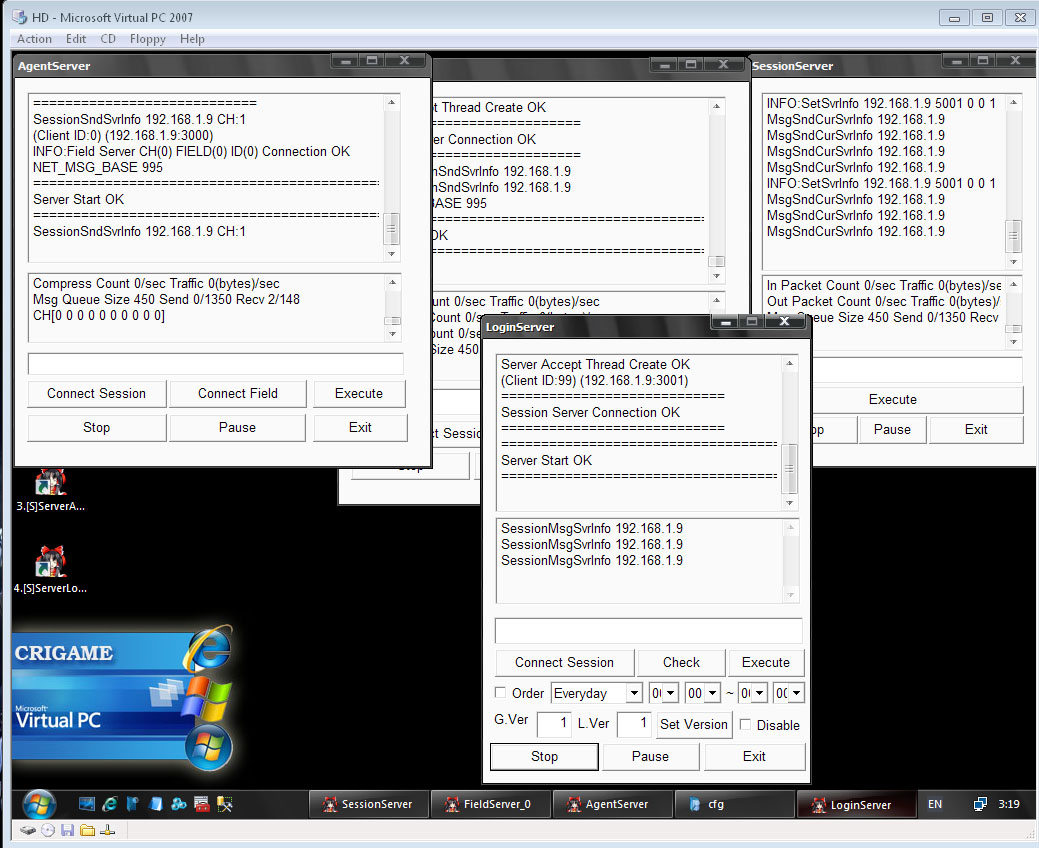Open the CD menu

108,39
